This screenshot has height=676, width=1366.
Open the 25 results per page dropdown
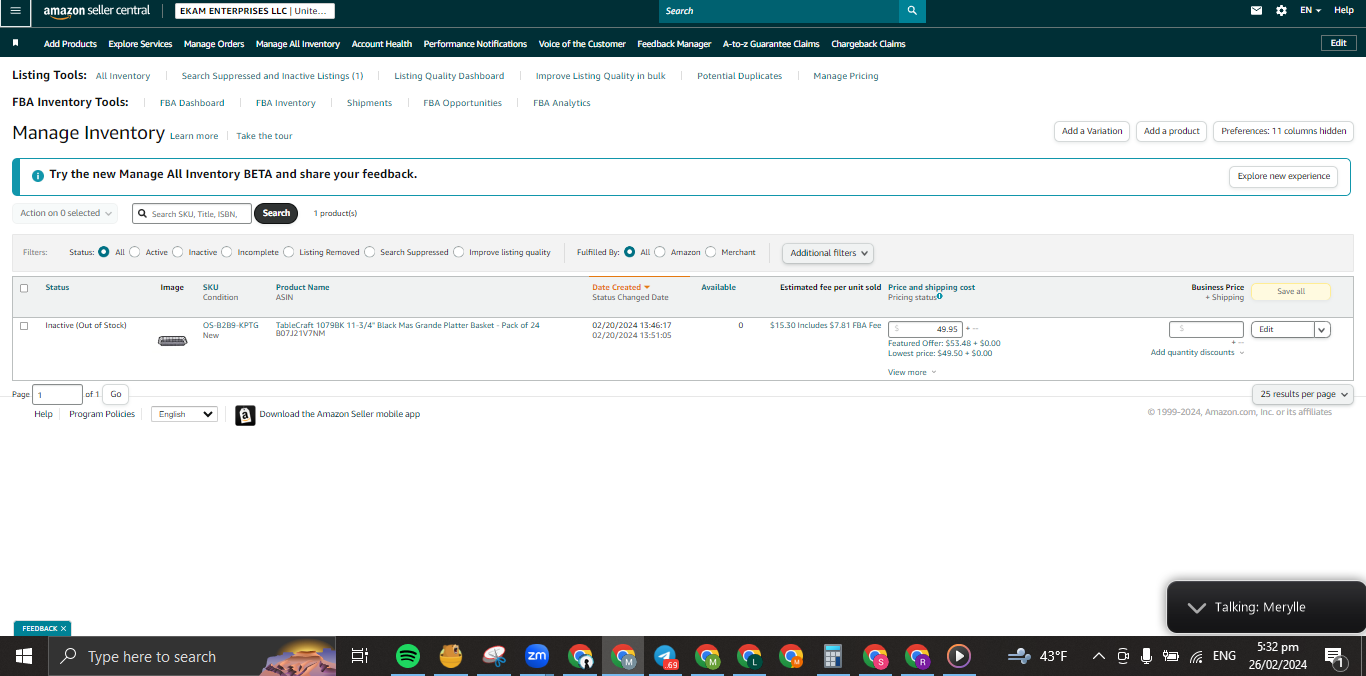[x=1302, y=394]
